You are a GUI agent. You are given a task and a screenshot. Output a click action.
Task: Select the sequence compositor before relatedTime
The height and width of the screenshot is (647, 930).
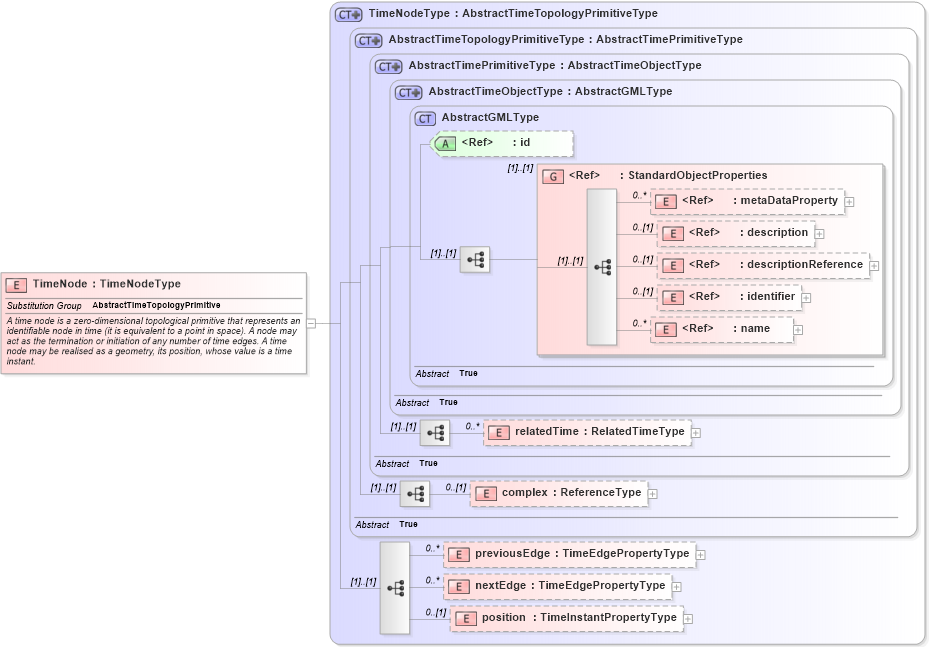(435, 433)
